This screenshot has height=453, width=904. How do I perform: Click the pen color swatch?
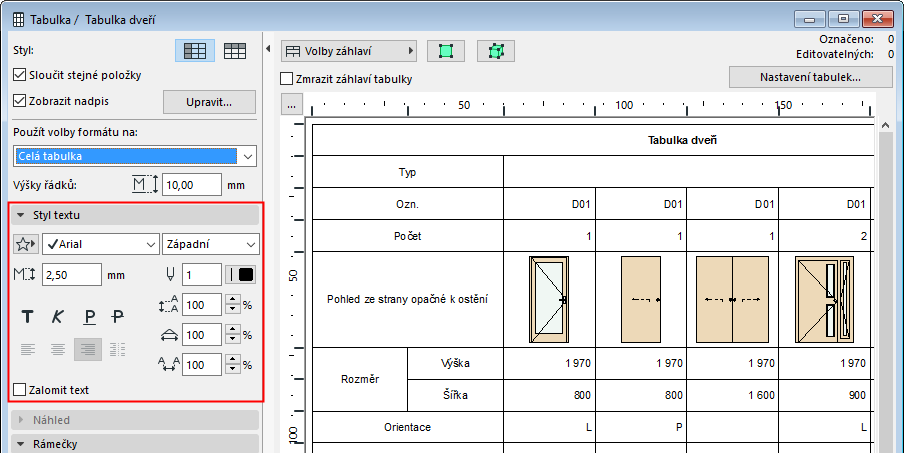pos(241,275)
